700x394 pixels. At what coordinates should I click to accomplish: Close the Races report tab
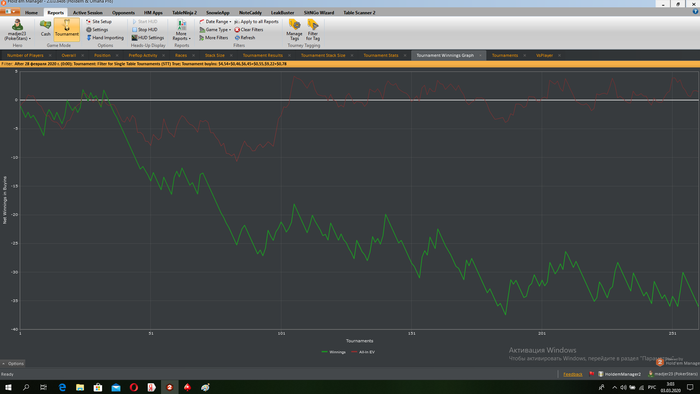coord(193,55)
